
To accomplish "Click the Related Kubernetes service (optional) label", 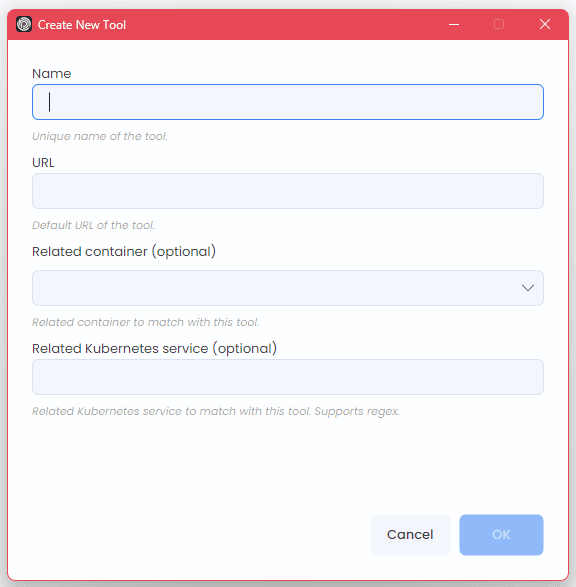I will pos(154,349).
